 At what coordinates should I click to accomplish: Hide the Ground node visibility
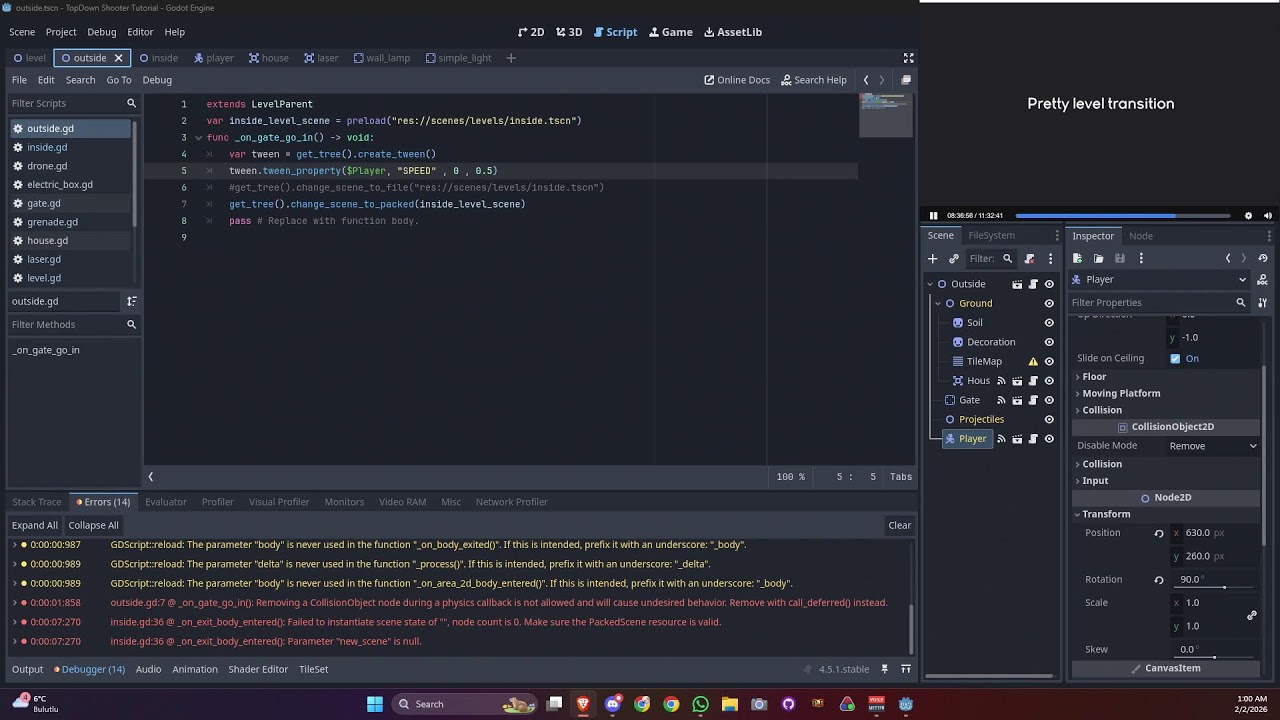(x=1049, y=303)
